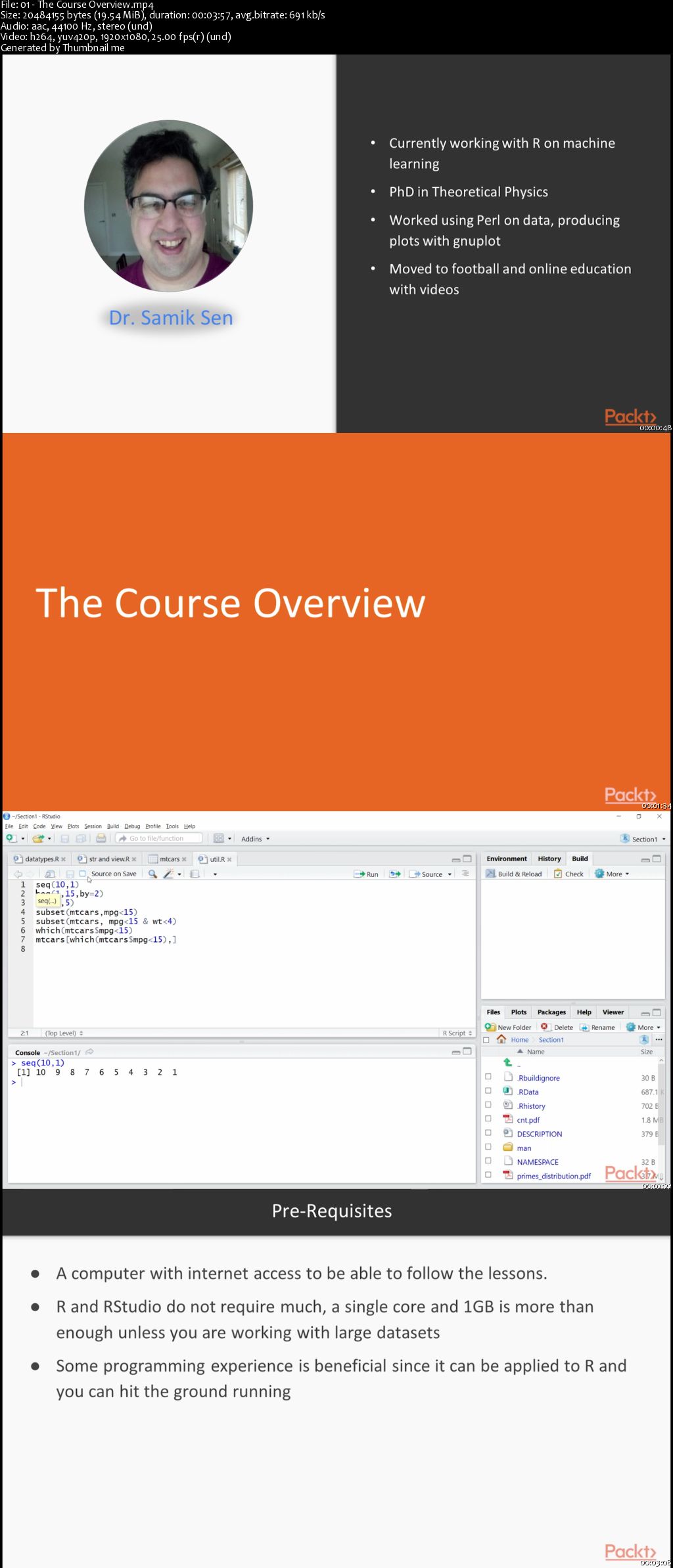
Task: Close the mtcars tab
Action: tap(184, 859)
